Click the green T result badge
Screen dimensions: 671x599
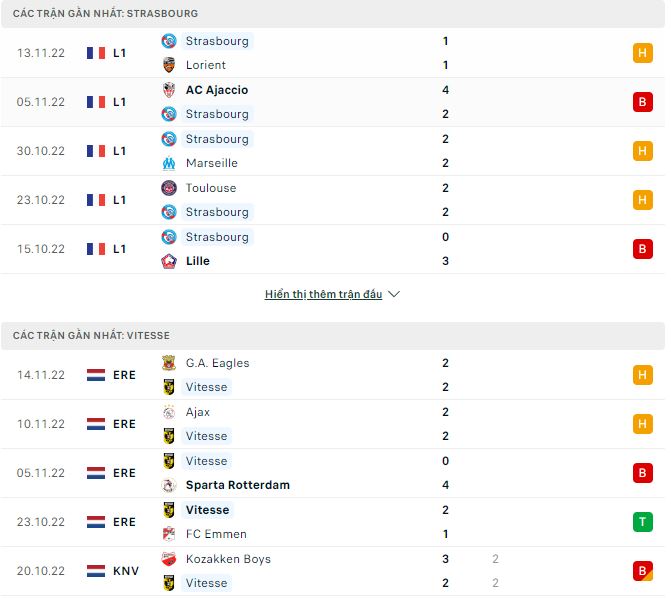(643, 522)
